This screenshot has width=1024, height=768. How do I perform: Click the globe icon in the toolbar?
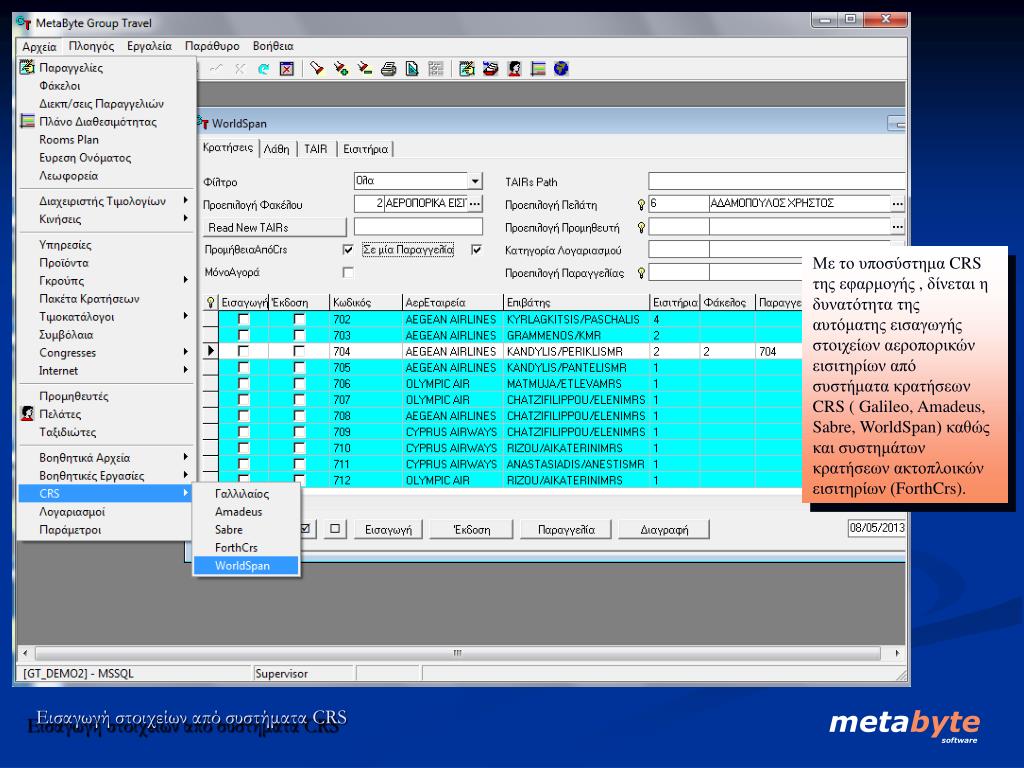click(561, 69)
